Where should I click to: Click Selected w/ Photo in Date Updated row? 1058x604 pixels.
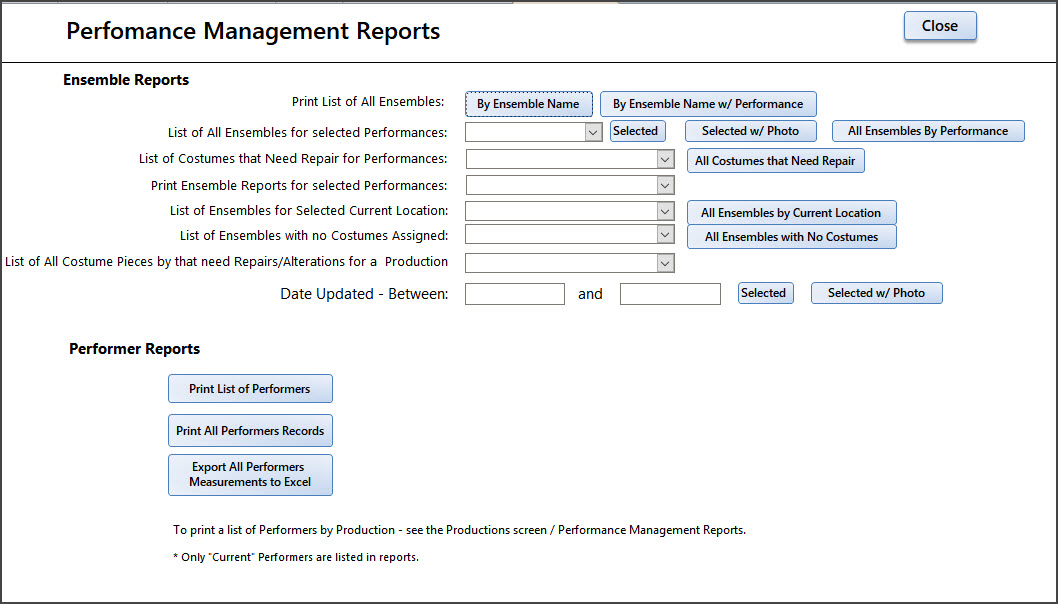coord(876,293)
